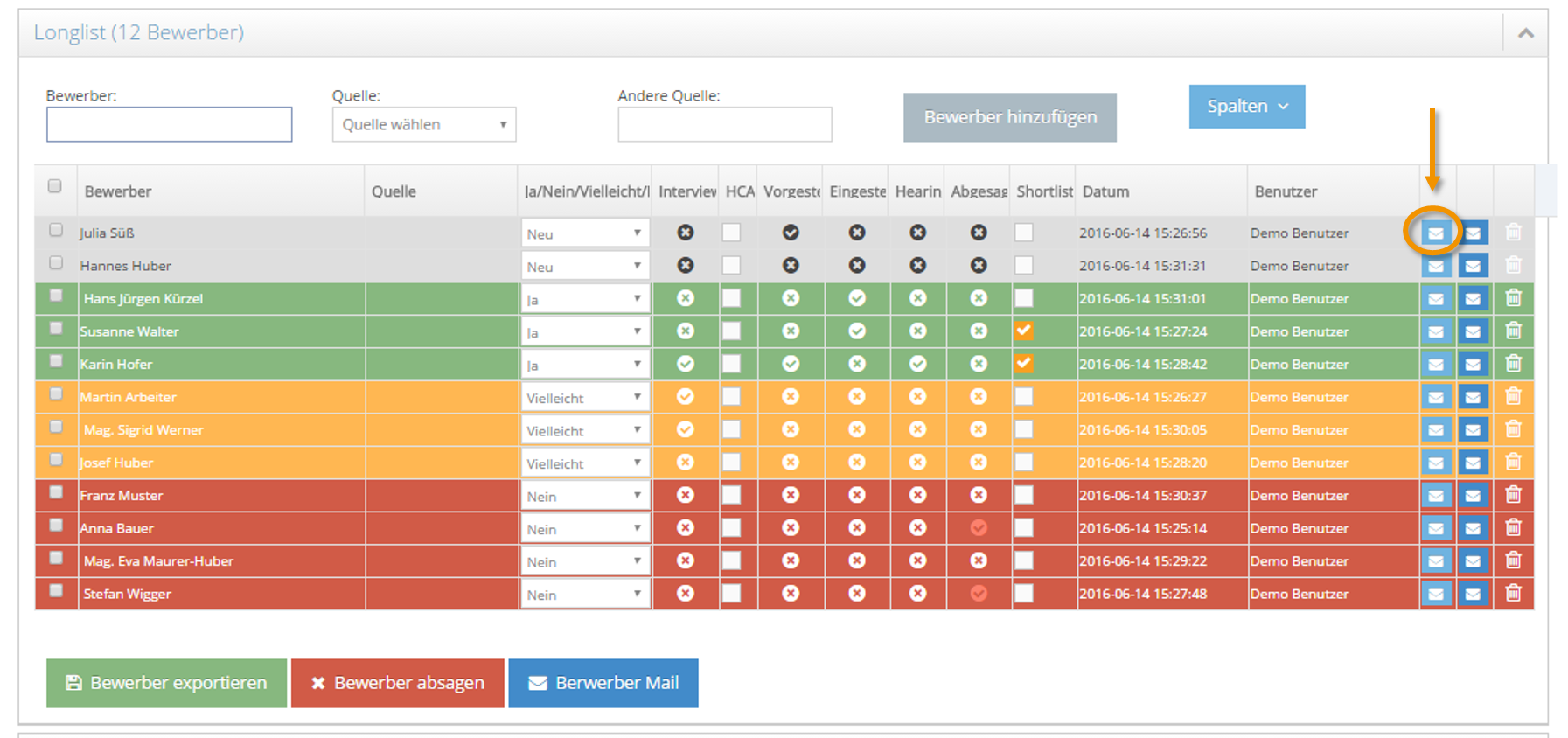This screenshot has width=1568, height=738.
Task: Click Demo Benutzer in Josef Huber row
Action: click(x=1300, y=463)
